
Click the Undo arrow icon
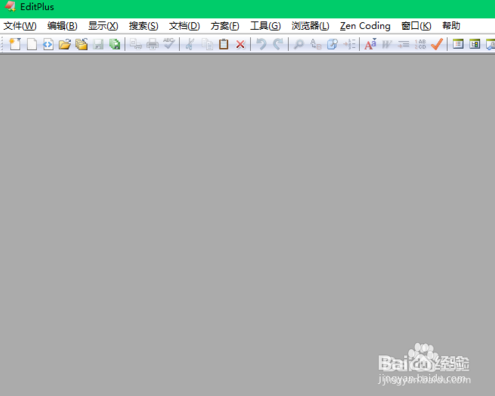pos(261,44)
